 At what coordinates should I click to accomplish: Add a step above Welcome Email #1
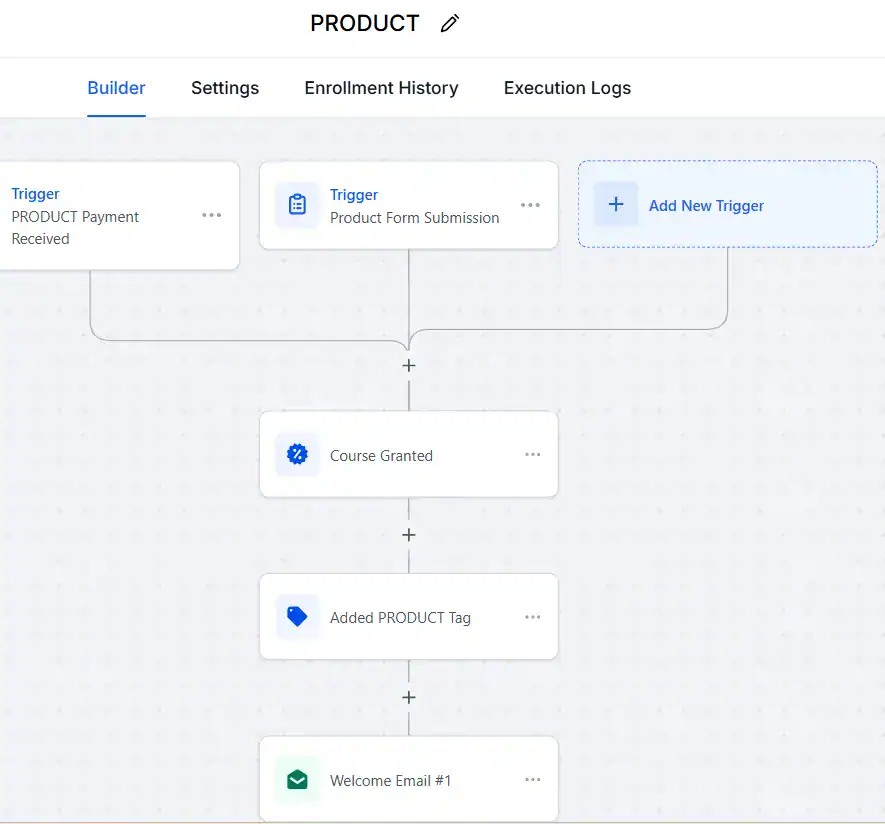click(409, 698)
